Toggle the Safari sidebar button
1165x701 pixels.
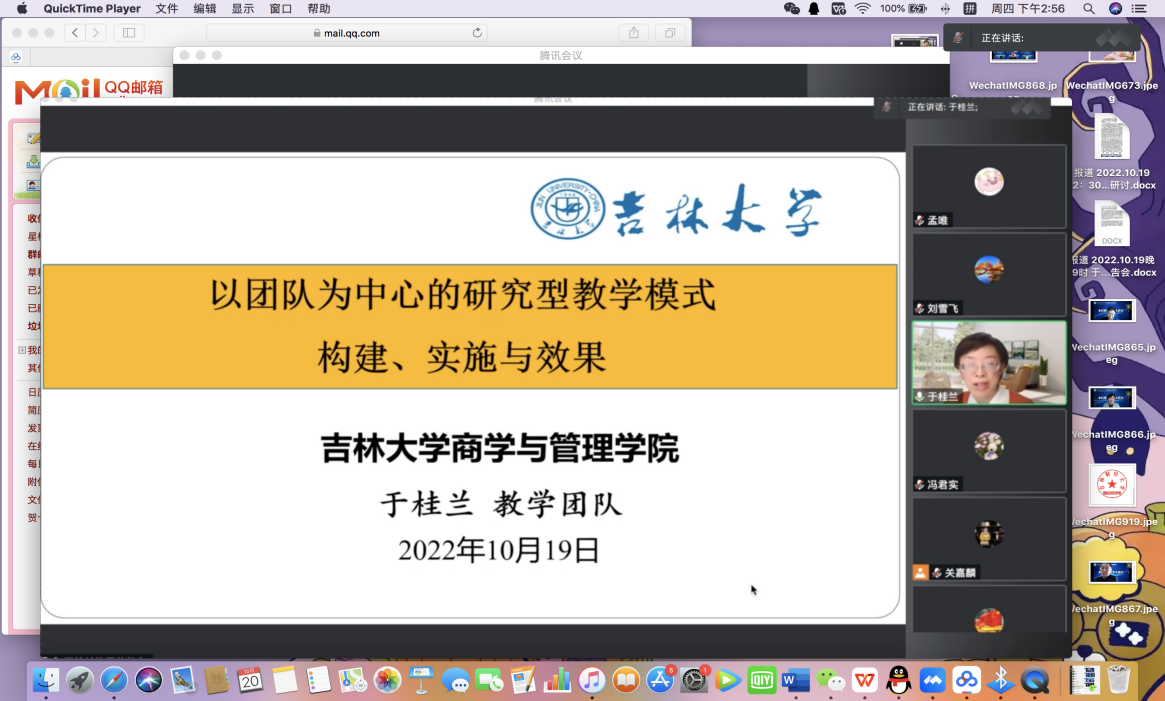[x=128, y=33]
